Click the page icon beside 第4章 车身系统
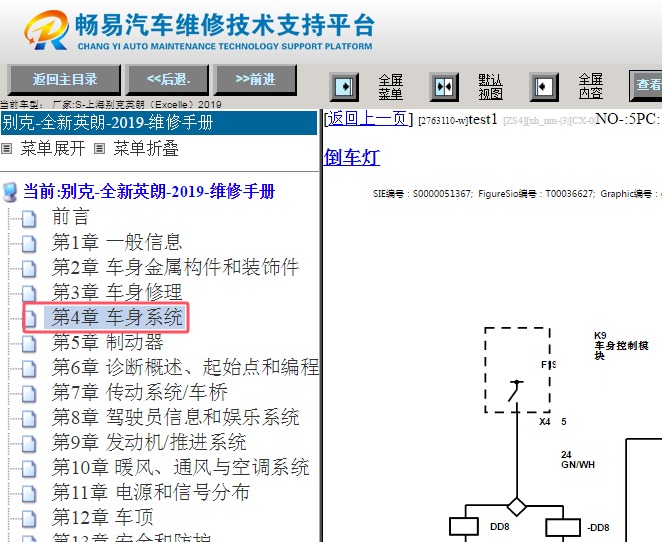Screen dimensions: 662x542 pos(30,318)
